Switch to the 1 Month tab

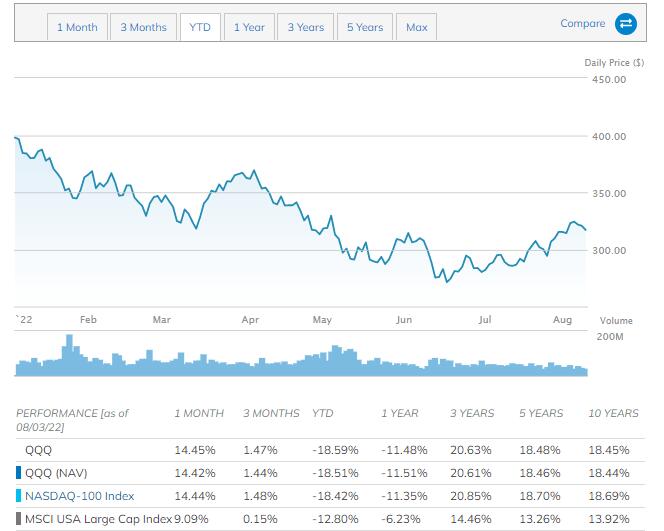click(77, 27)
